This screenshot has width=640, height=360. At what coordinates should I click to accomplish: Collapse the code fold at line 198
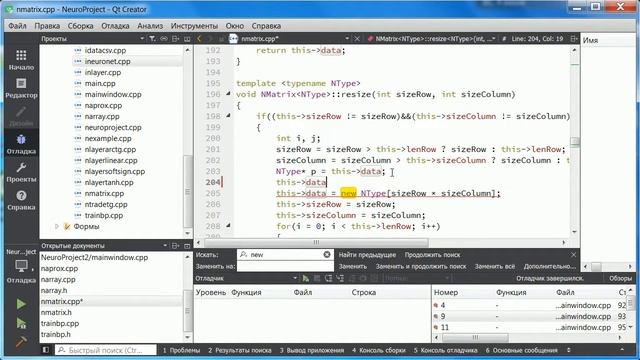pyautogui.click(x=228, y=116)
